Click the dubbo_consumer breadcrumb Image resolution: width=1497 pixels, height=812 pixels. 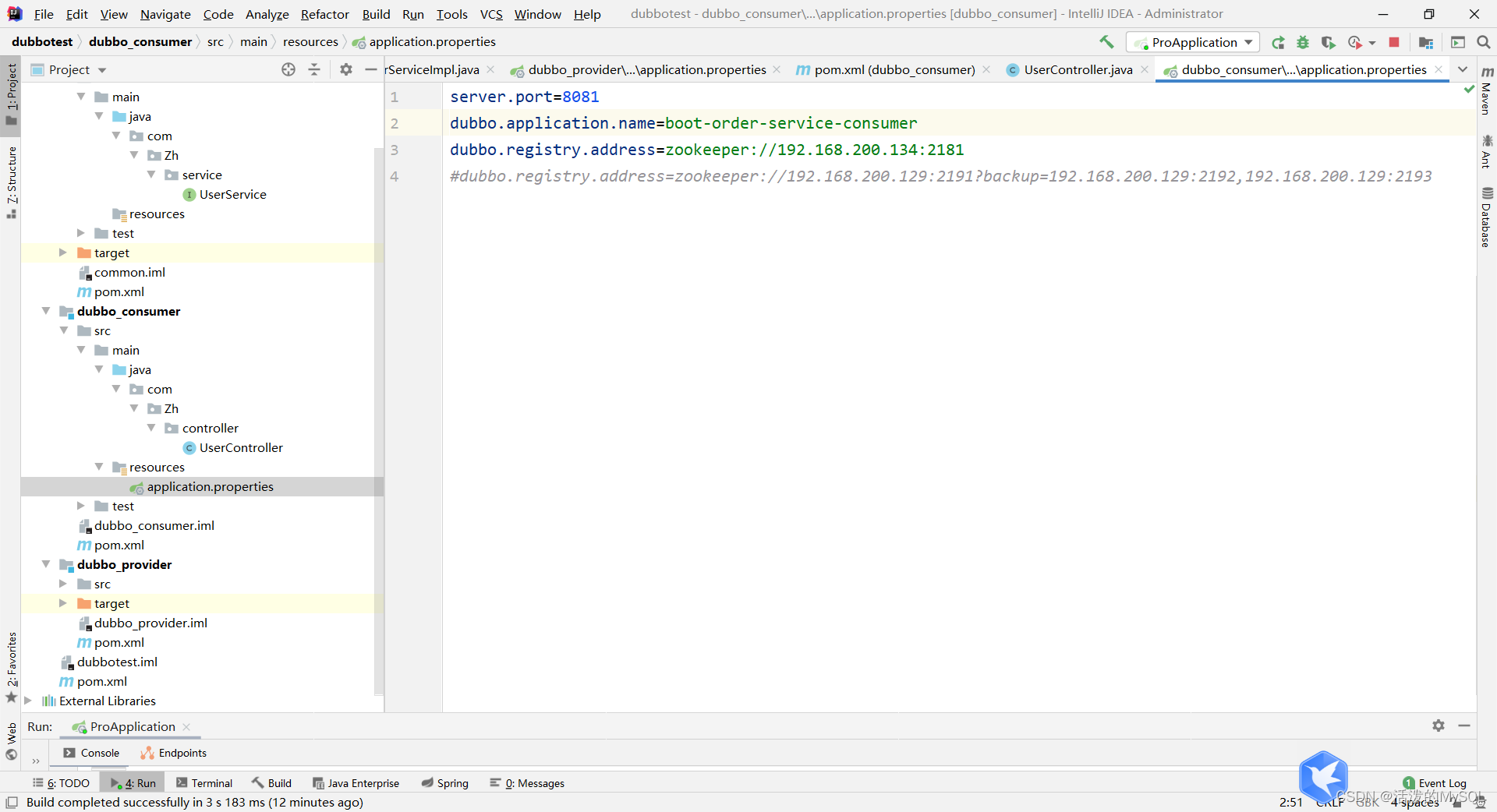140,41
